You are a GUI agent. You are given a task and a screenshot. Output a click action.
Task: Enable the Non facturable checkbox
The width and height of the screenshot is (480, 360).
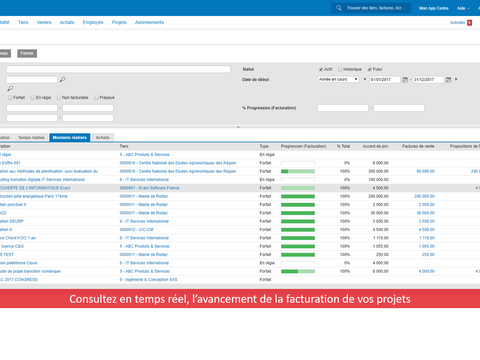(59, 98)
